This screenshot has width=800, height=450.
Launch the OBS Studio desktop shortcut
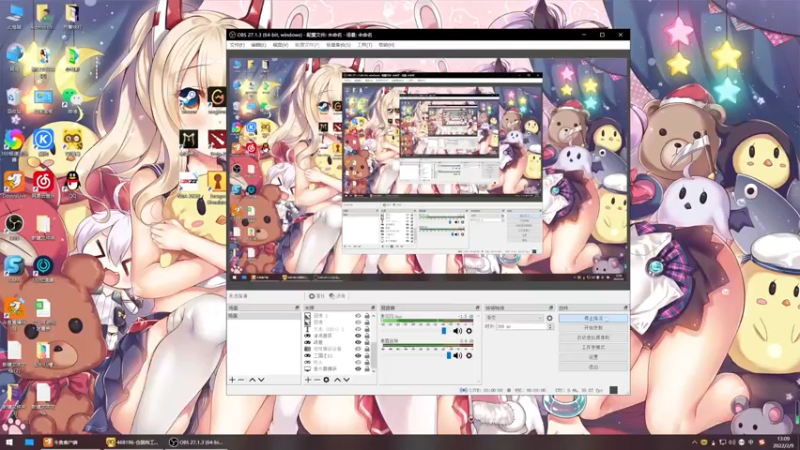coord(14,226)
